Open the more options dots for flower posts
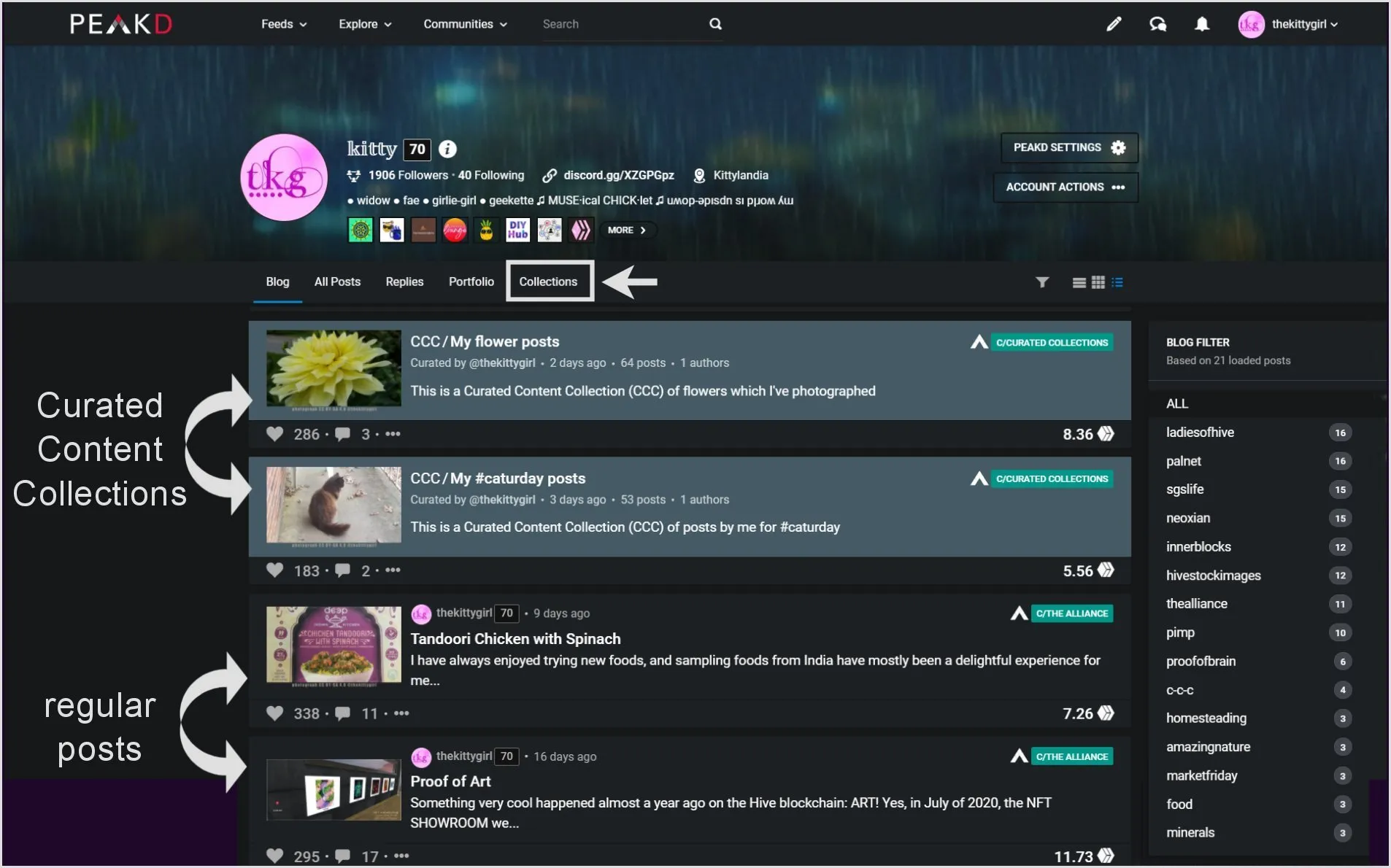This screenshot has width=1391, height=868. point(393,434)
